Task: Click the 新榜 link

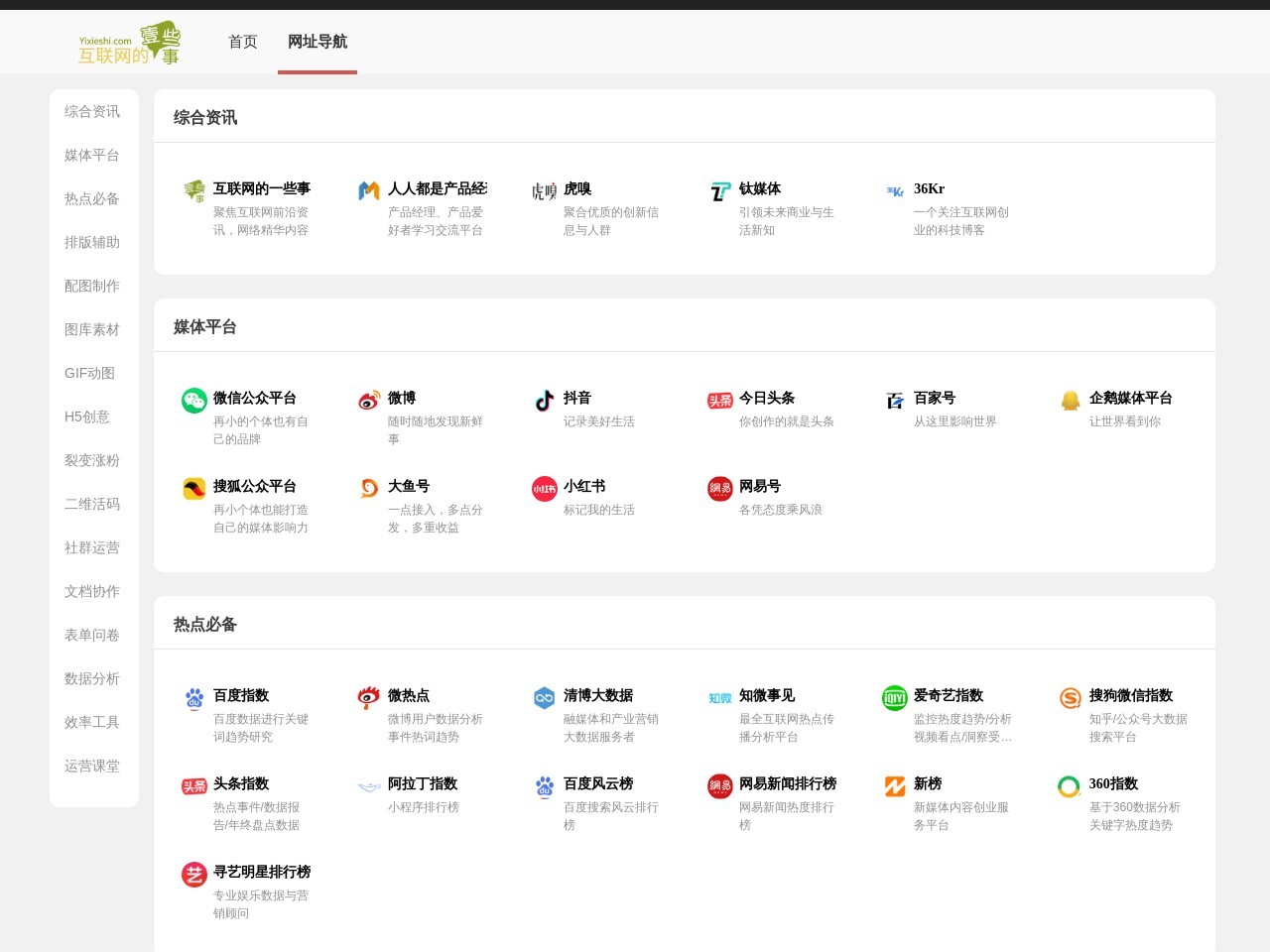Action: [927, 784]
